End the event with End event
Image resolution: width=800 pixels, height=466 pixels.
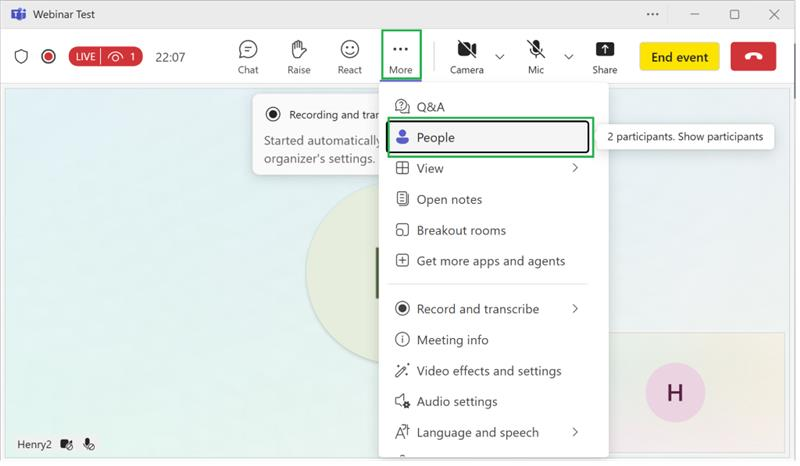(x=680, y=57)
